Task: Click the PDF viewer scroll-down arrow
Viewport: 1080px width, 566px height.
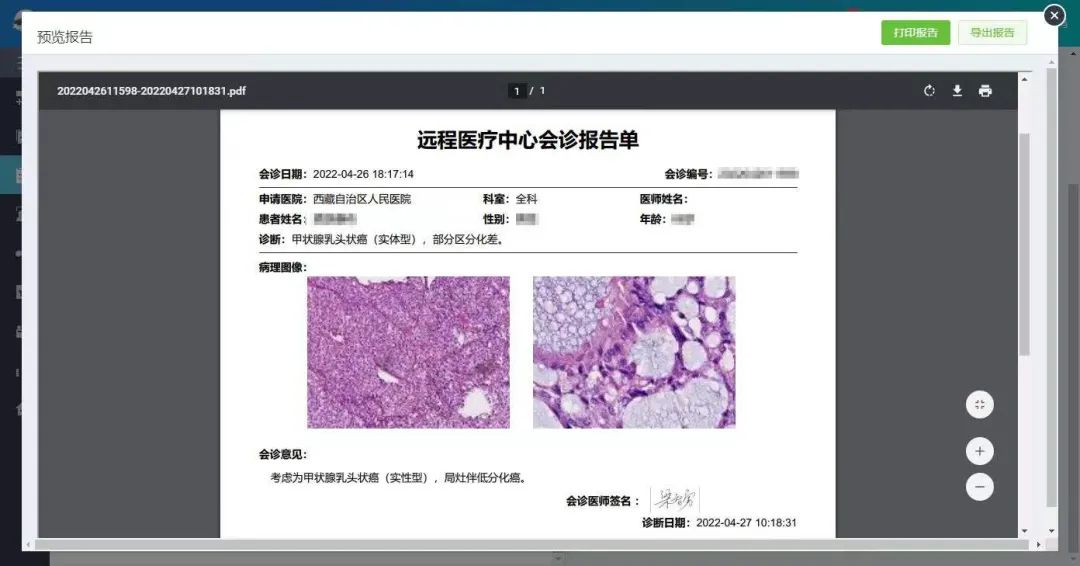Action: [1024, 531]
